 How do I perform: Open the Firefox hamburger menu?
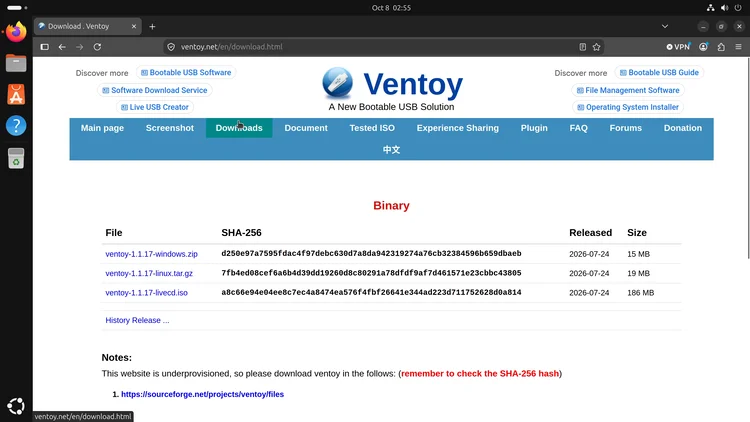(739, 47)
